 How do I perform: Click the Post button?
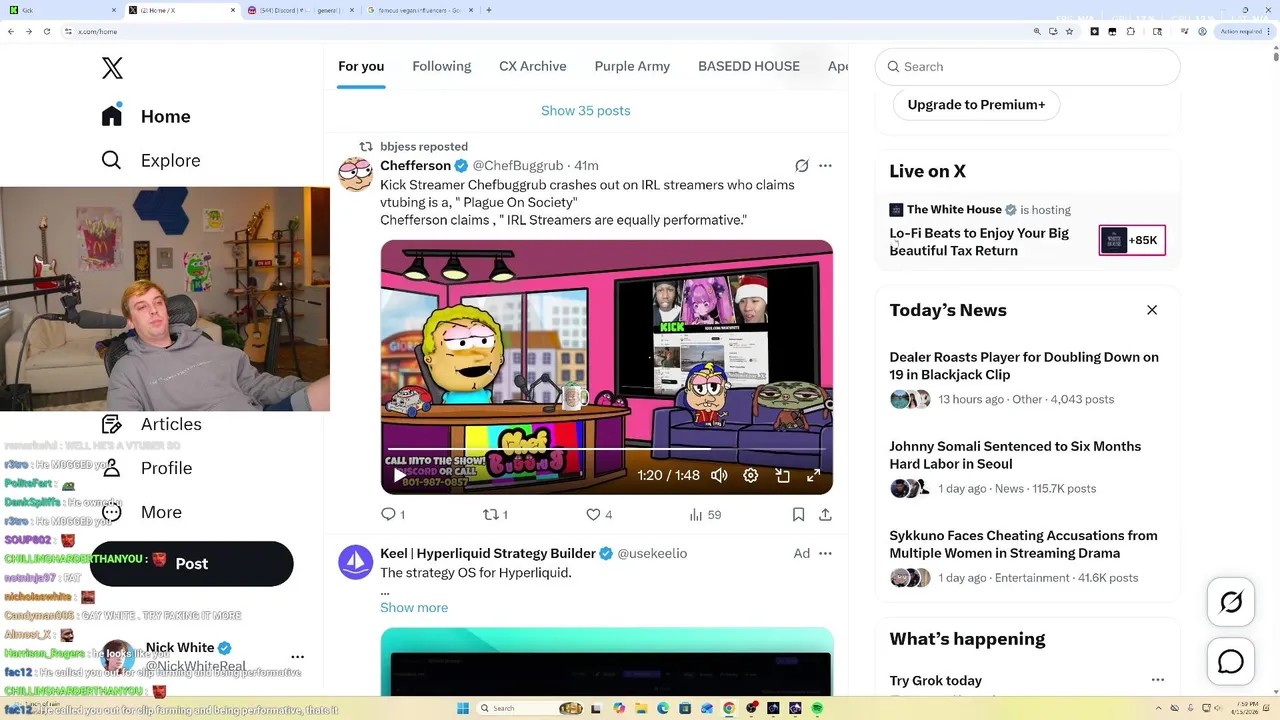click(192, 564)
